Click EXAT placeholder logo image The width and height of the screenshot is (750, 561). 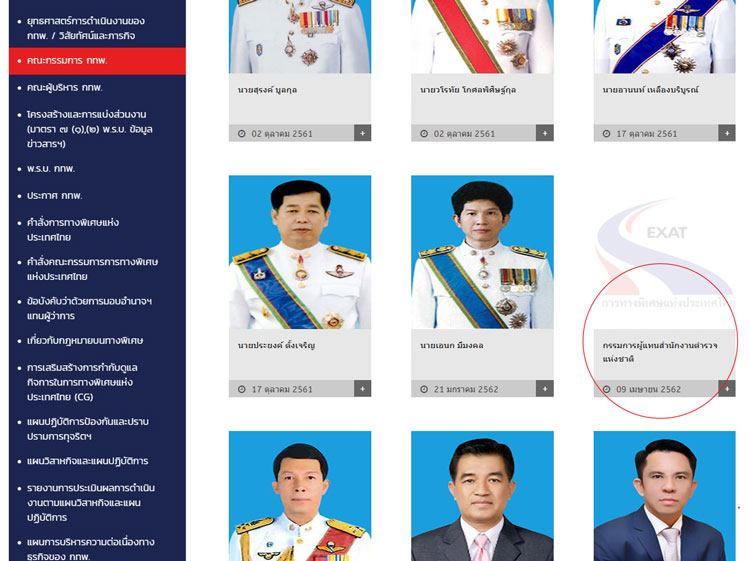(664, 252)
